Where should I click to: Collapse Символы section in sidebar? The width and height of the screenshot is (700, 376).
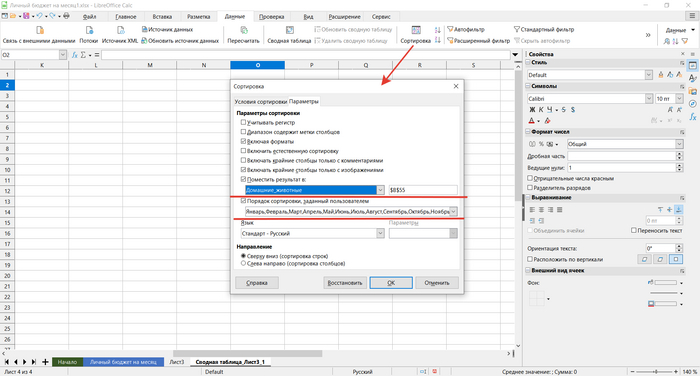click(x=528, y=86)
